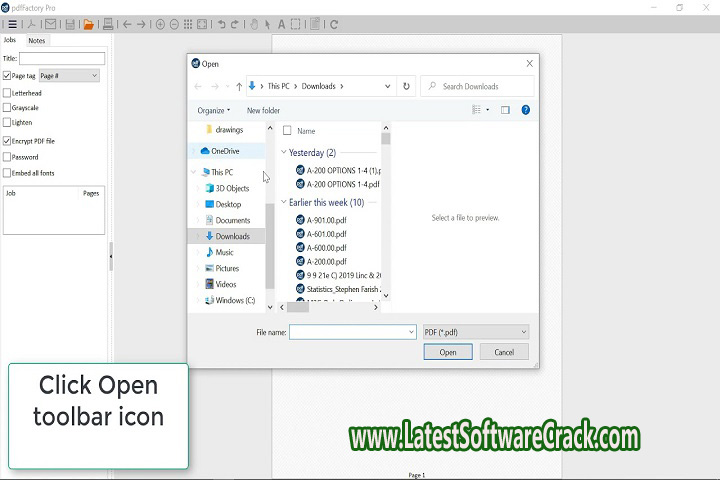The image size is (720, 480).
Task: Enable the Grayscale checkbox
Action: pyautogui.click(x=7, y=107)
